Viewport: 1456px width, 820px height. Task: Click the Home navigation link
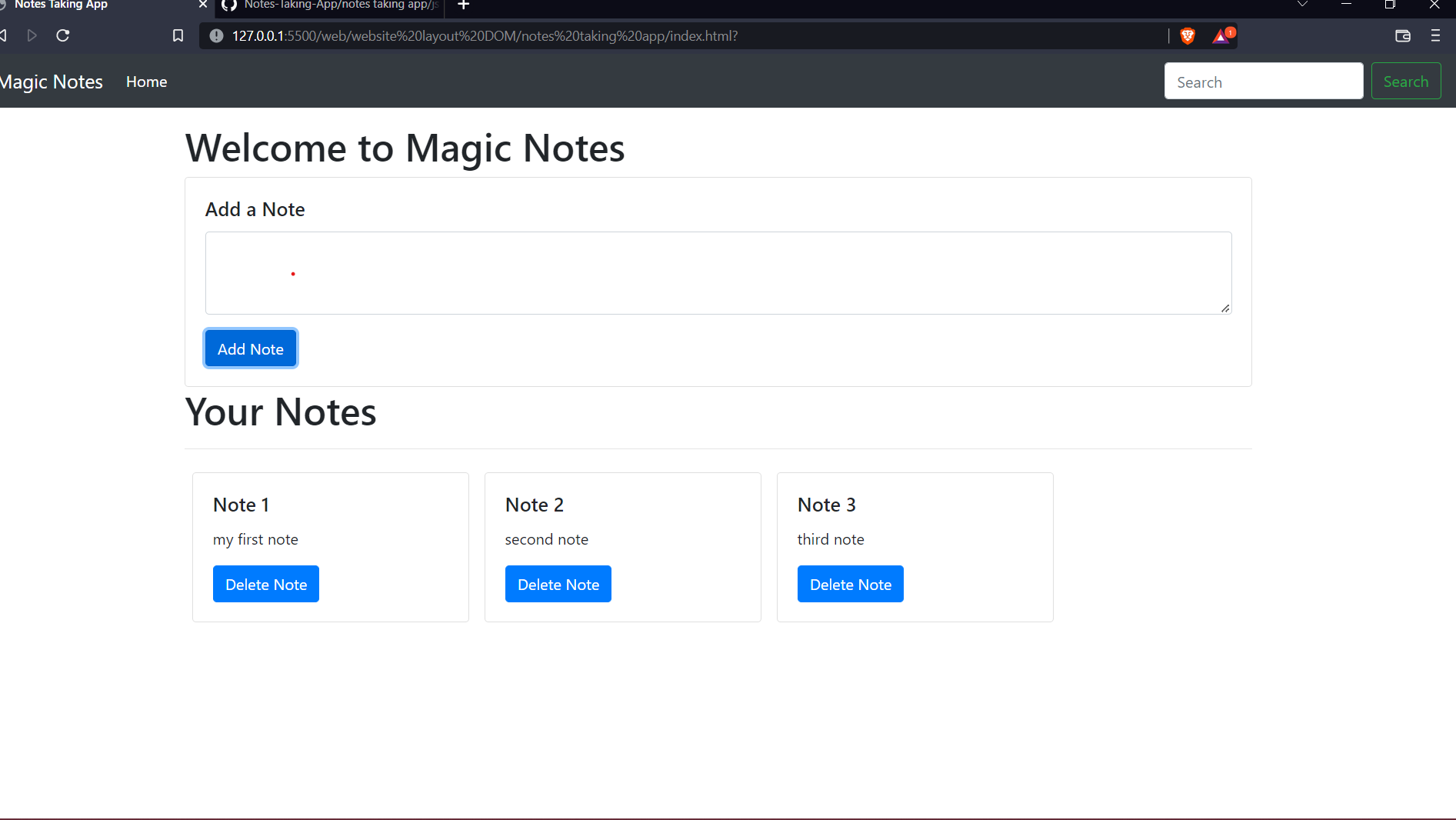click(x=146, y=82)
